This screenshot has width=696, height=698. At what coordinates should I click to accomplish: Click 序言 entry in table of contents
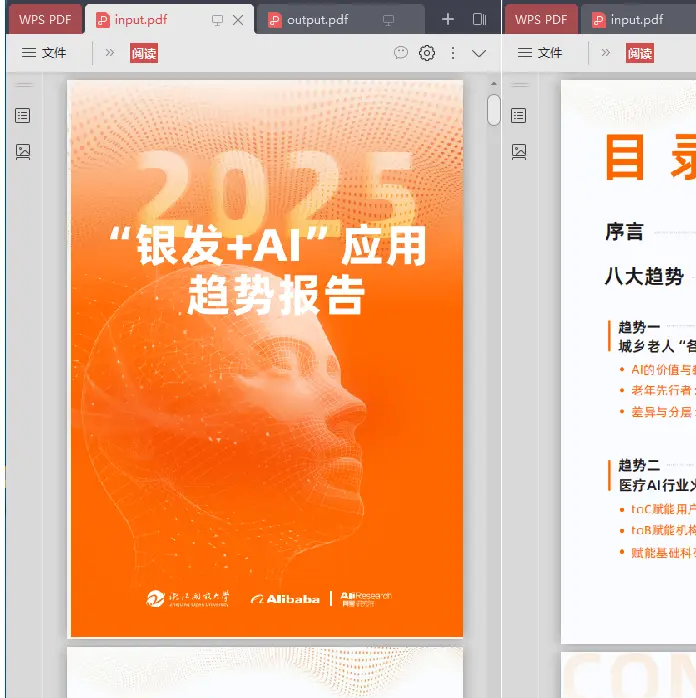624,231
